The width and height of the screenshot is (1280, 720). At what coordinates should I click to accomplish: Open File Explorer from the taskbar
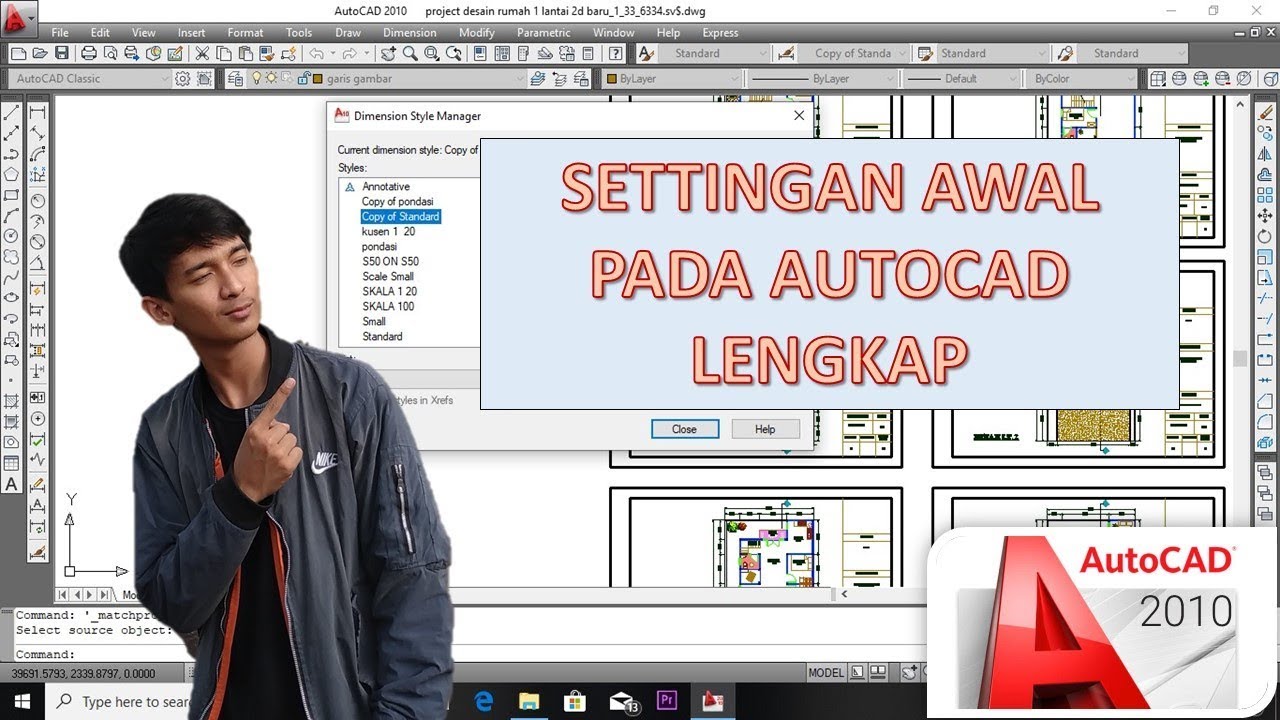click(529, 701)
